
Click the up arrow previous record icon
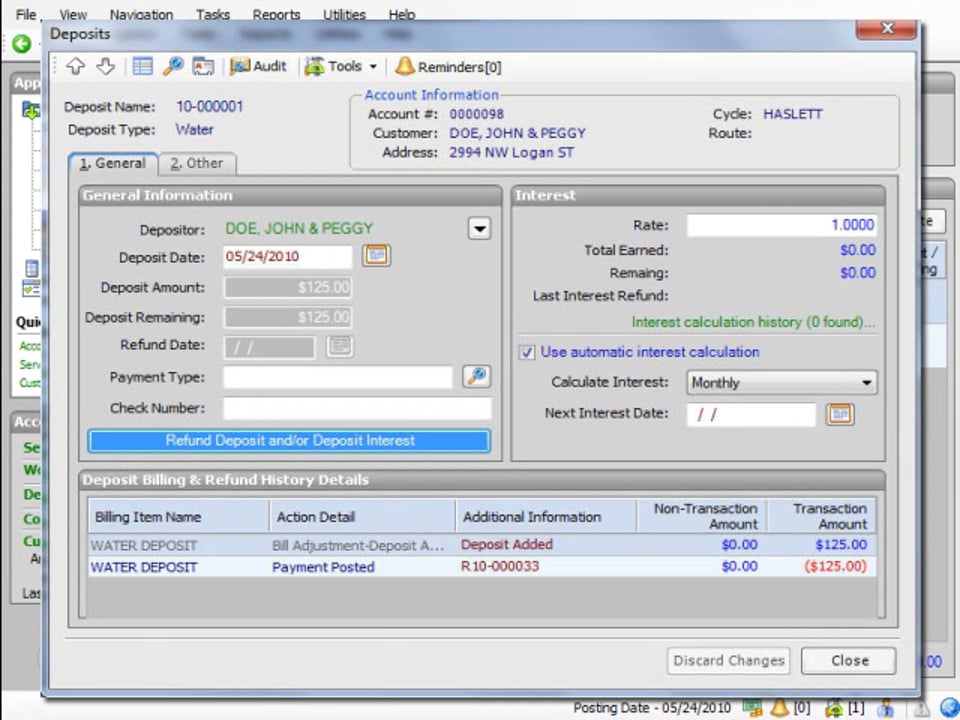[76, 67]
